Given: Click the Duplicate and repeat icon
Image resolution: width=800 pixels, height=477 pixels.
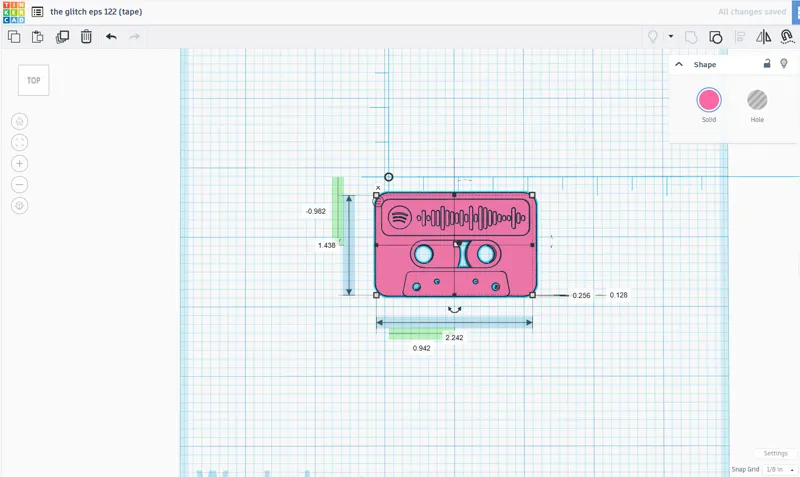Looking at the screenshot, I should coord(62,37).
